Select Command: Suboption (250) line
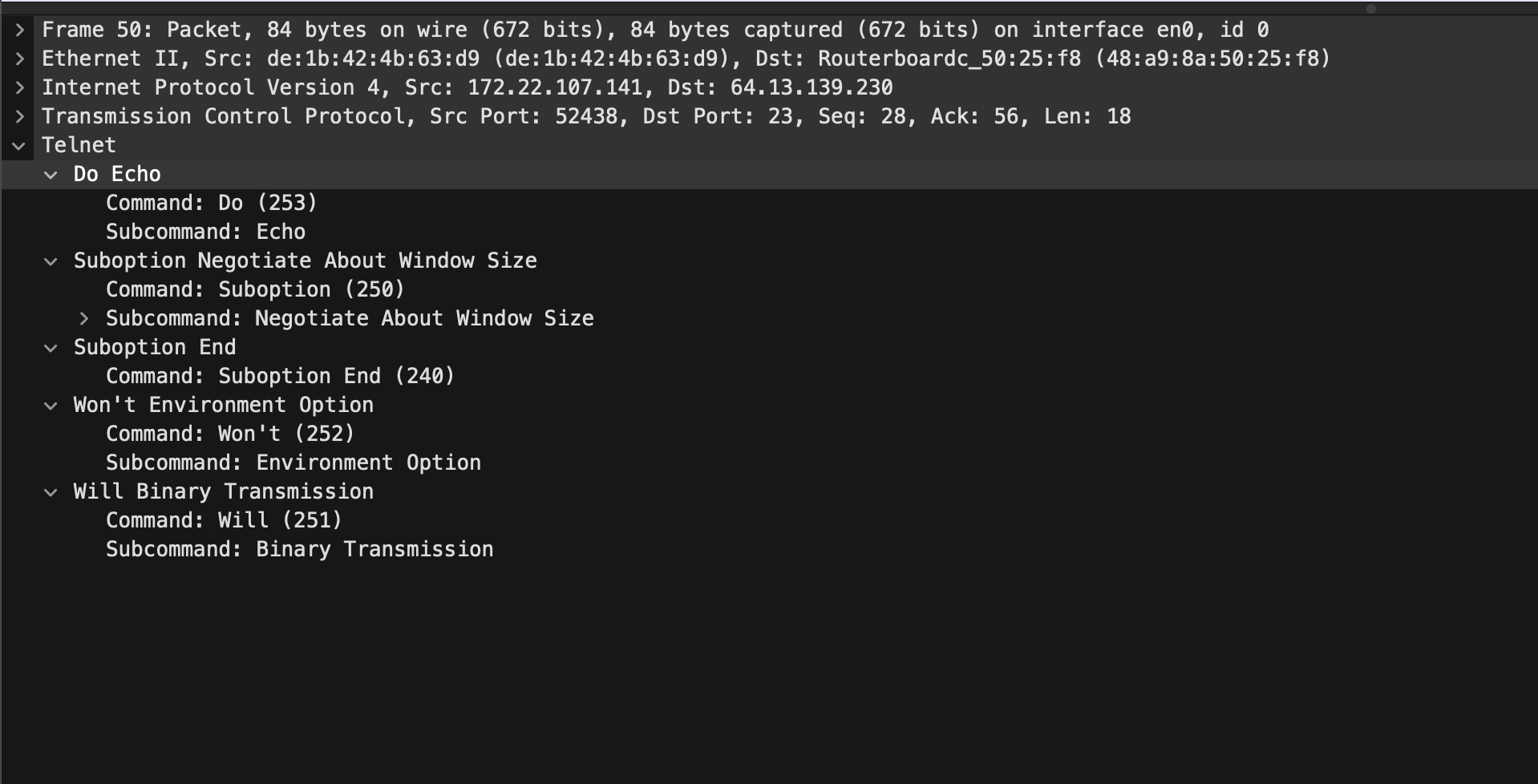 [x=255, y=290]
